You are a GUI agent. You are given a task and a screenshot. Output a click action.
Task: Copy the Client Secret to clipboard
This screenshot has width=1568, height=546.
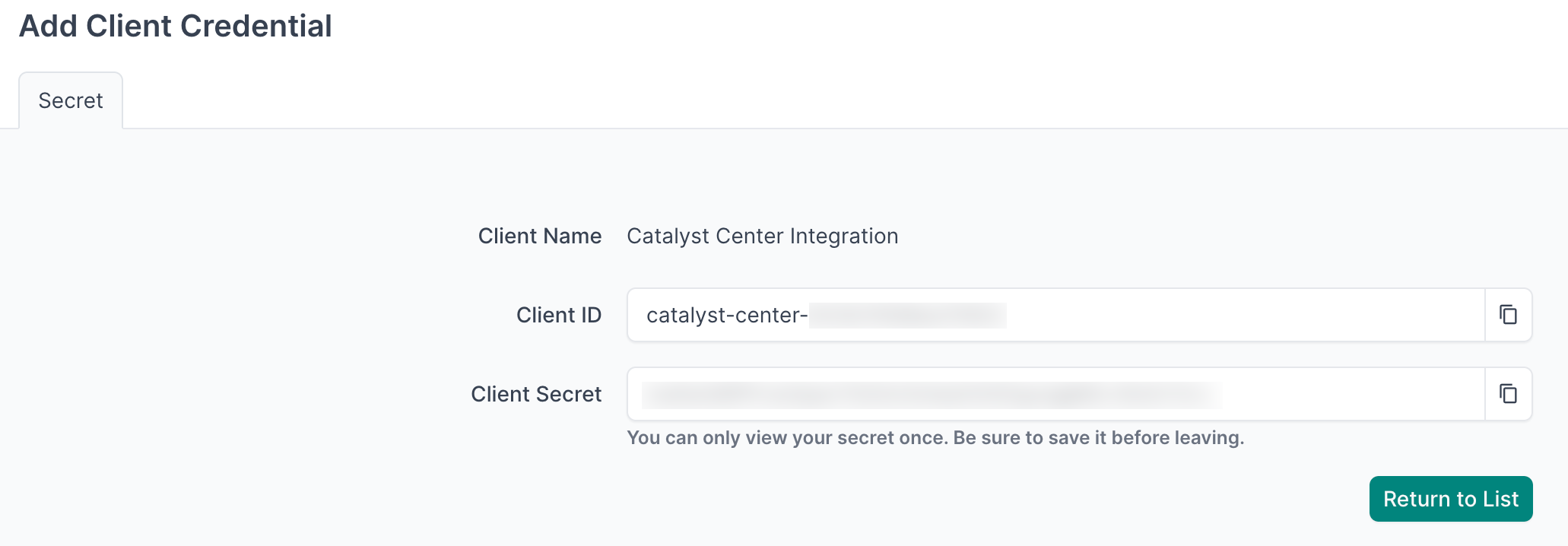[1508, 394]
